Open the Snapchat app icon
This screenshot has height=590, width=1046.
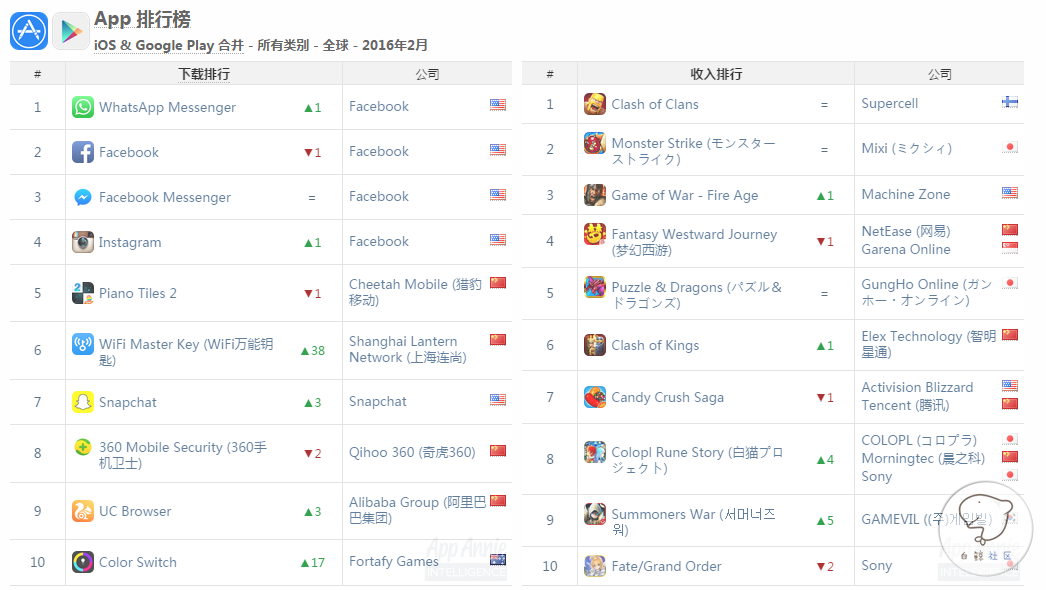(x=82, y=401)
